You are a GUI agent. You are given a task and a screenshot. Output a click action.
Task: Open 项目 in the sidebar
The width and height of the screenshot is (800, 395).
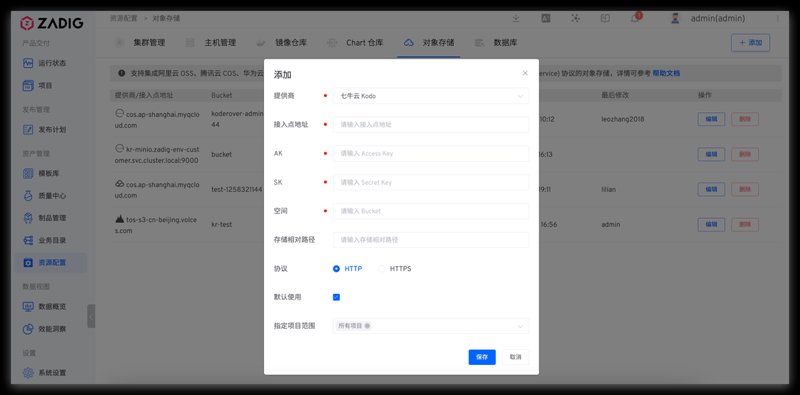pyautogui.click(x=38, y=86)
